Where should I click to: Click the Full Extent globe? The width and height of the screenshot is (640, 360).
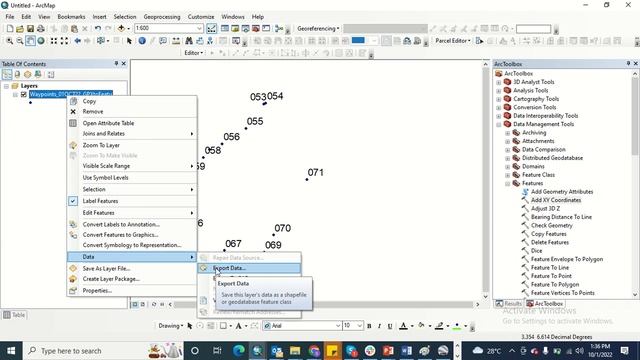click(41, 41)
